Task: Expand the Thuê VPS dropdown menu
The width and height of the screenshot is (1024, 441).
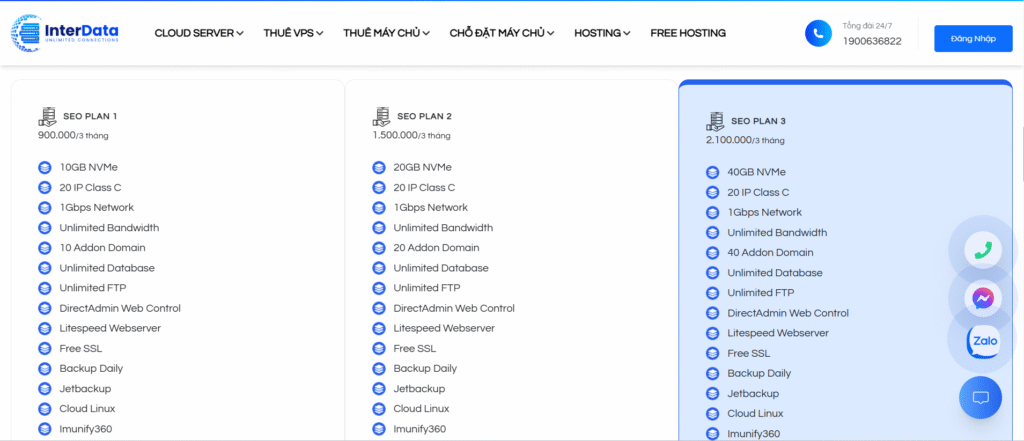Action: pos(293,33)
